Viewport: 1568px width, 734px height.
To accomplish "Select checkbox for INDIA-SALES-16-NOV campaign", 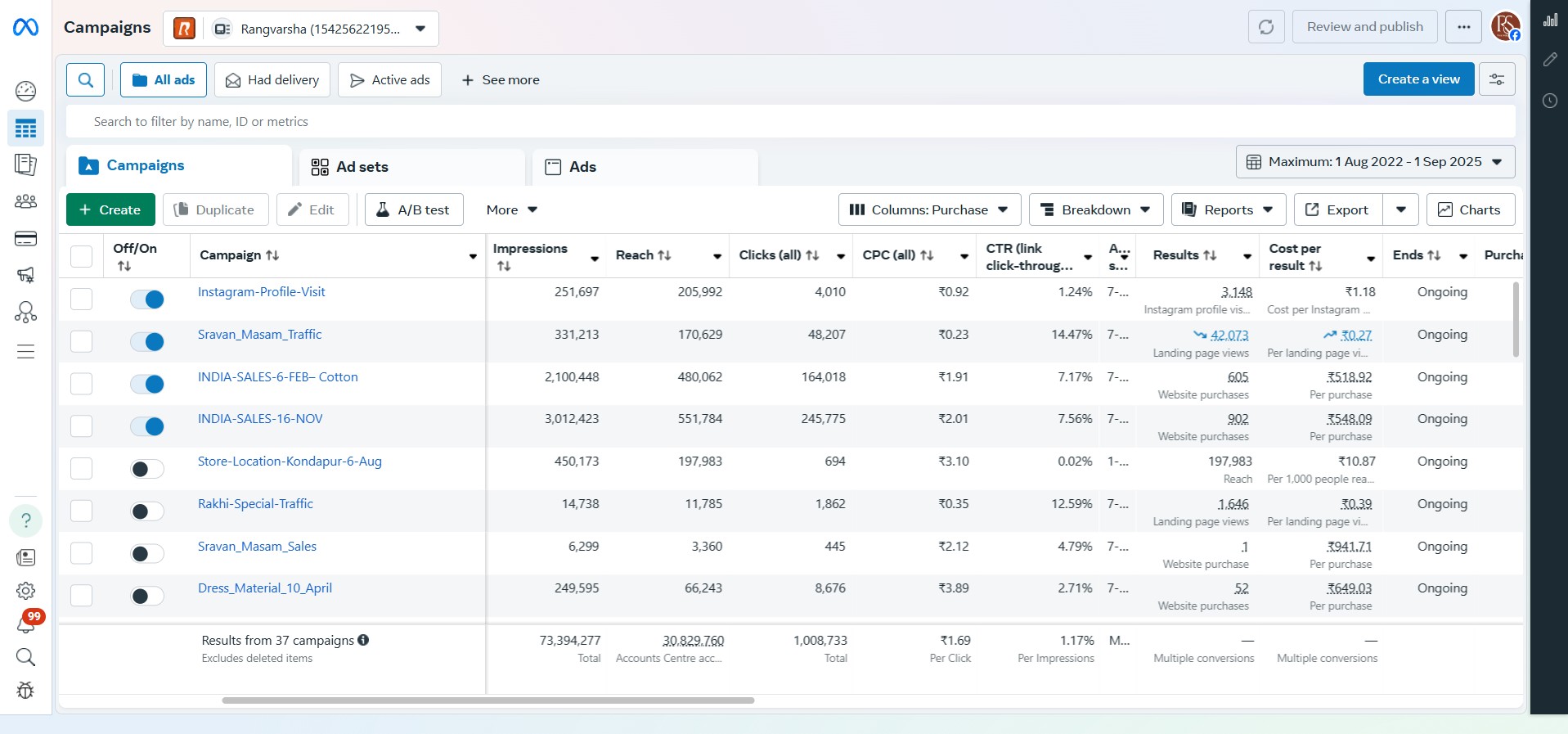I will click(81, 426).
